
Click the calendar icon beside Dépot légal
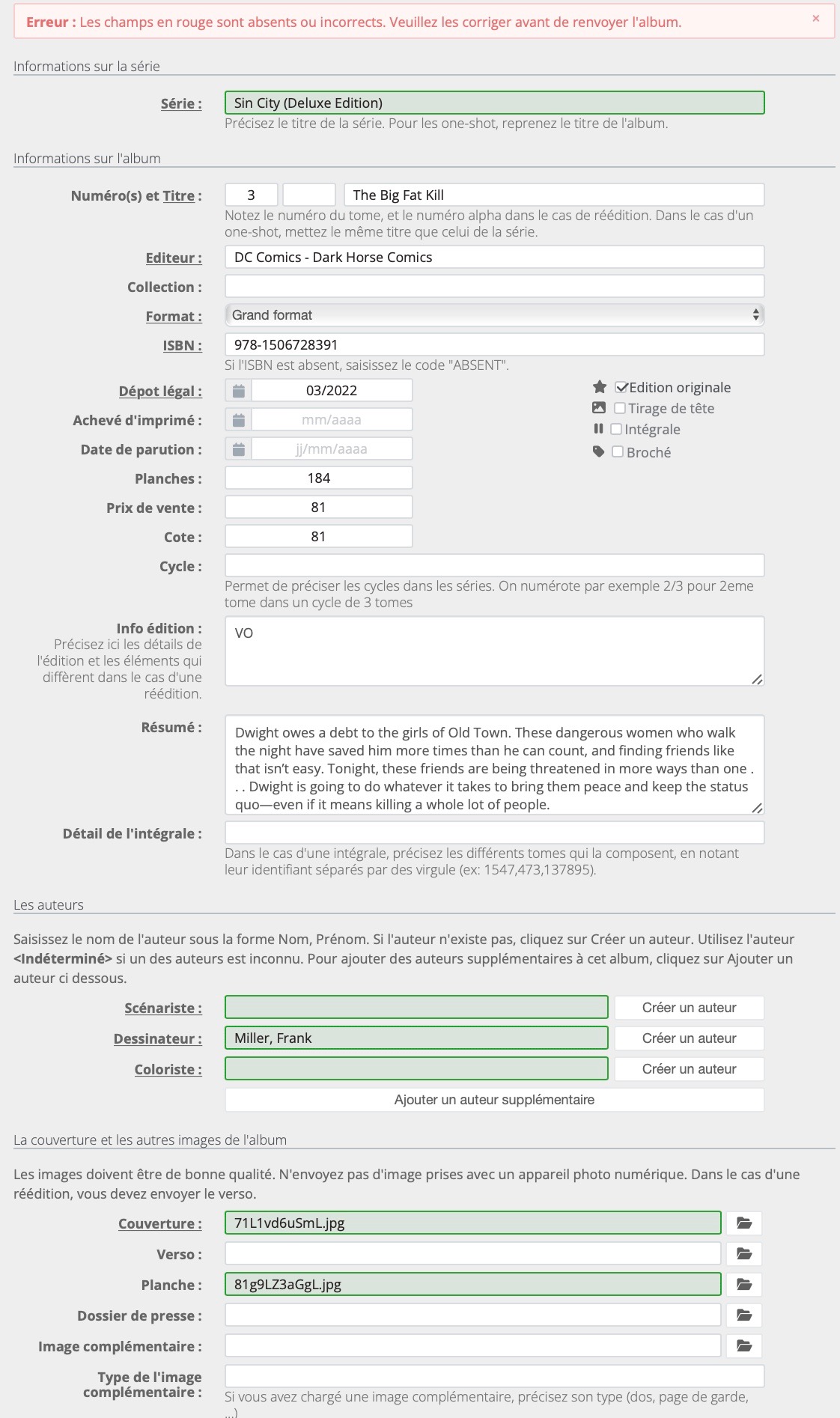coord(238,391)
